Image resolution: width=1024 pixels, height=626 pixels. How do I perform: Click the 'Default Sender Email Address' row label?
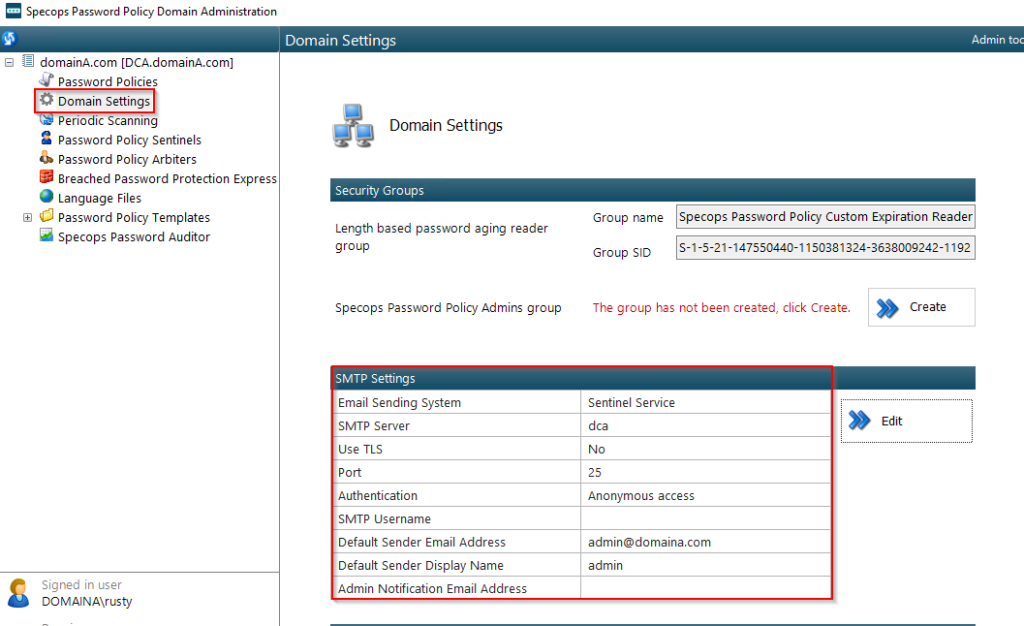[422, 542]
